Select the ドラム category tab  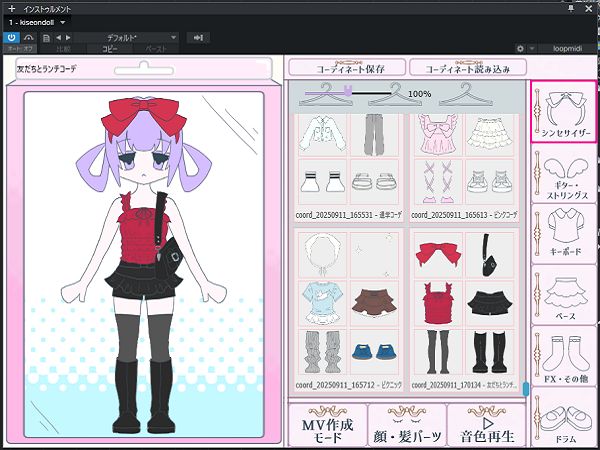[564, 417]
